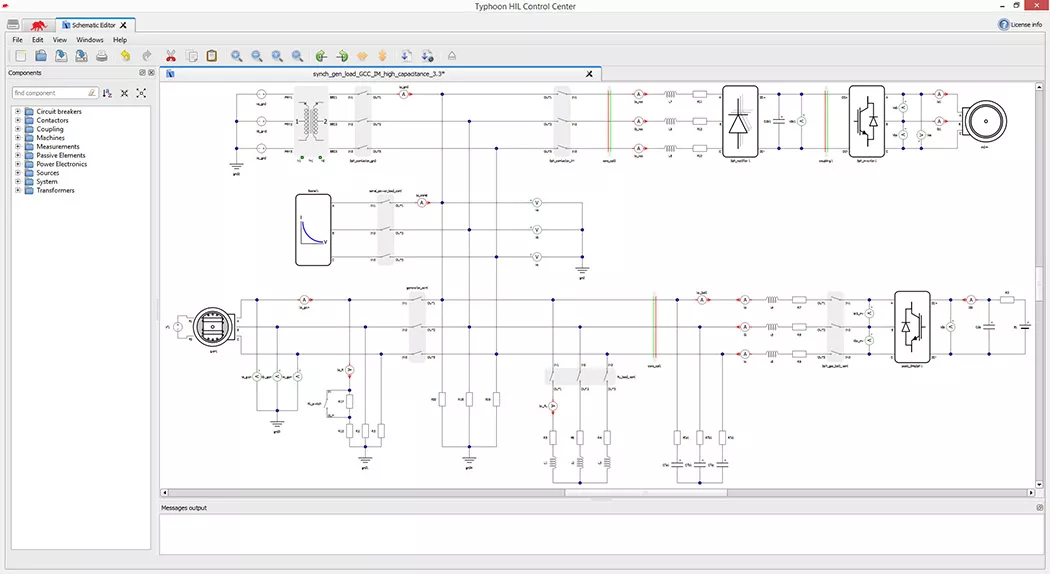This screenshot has width=1050, height=574.
Task: Select the top-right IGBT inverter block
Action: (867, 122)
